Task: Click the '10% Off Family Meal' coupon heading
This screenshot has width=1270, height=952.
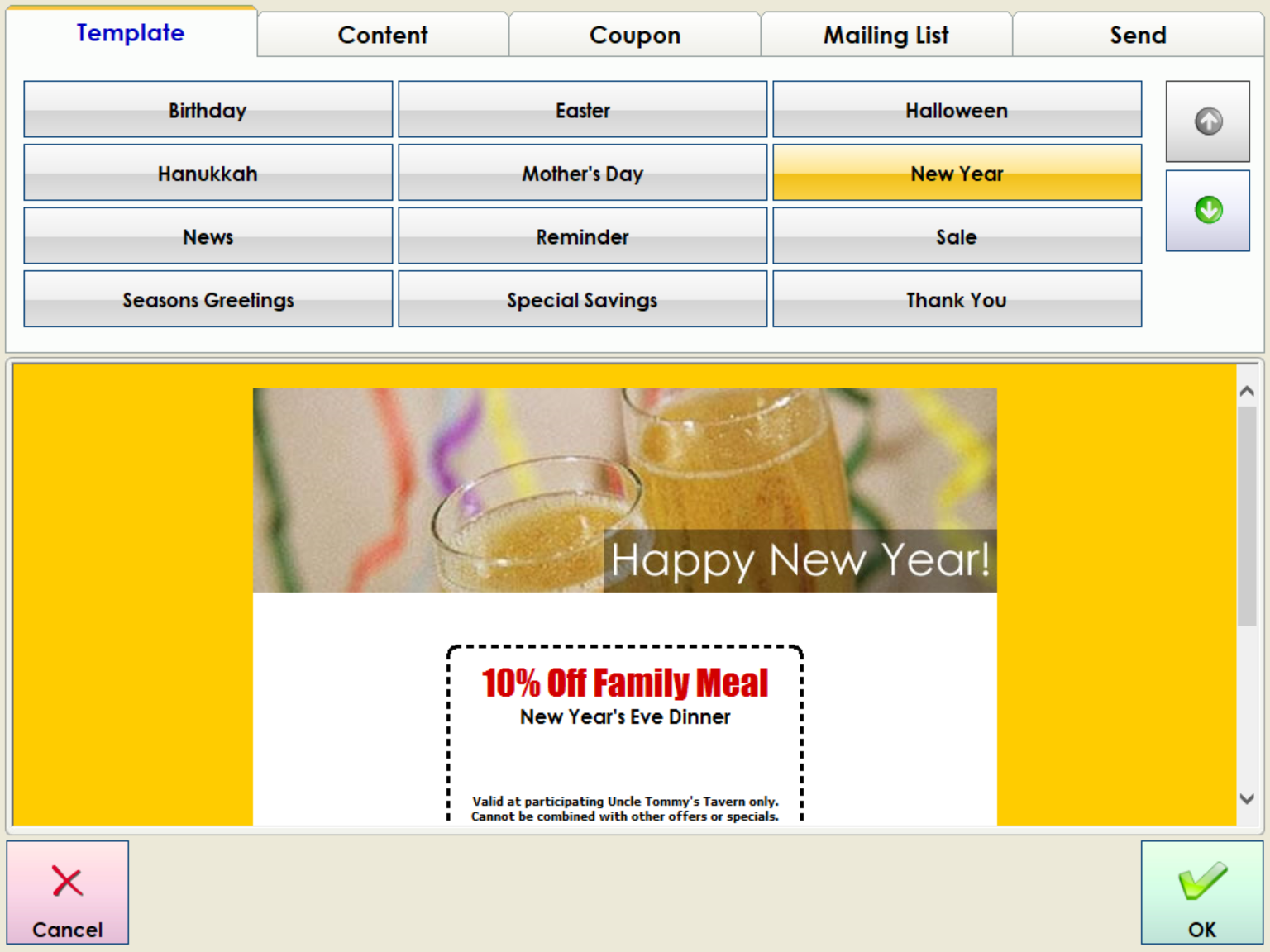Action: coord(625,683)
